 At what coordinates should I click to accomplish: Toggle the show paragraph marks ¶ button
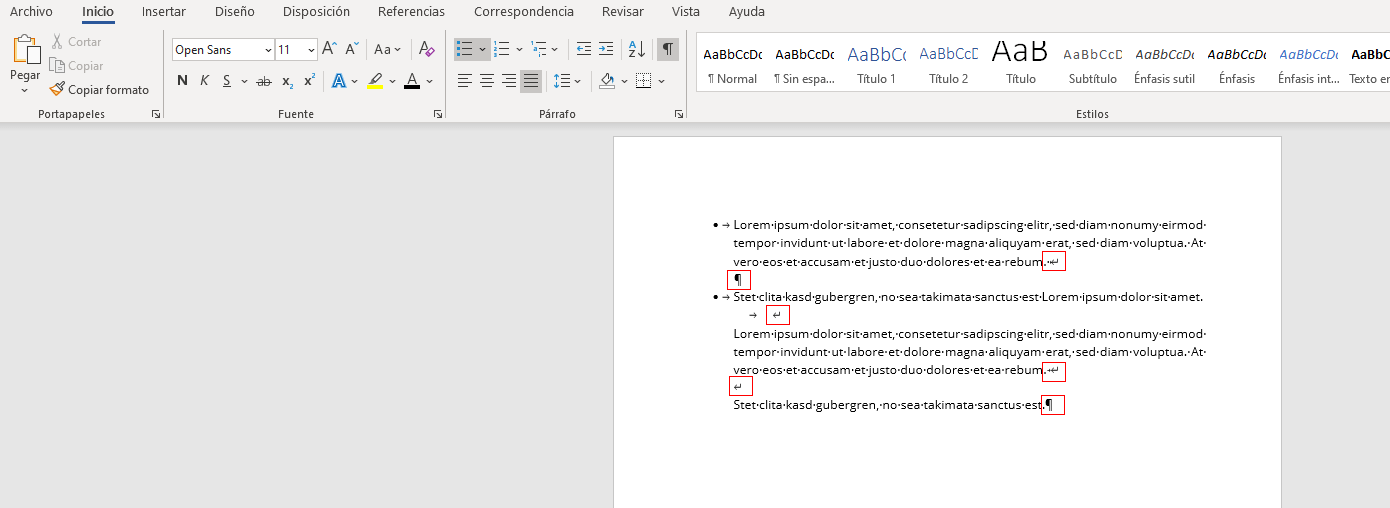coord(668,49)
